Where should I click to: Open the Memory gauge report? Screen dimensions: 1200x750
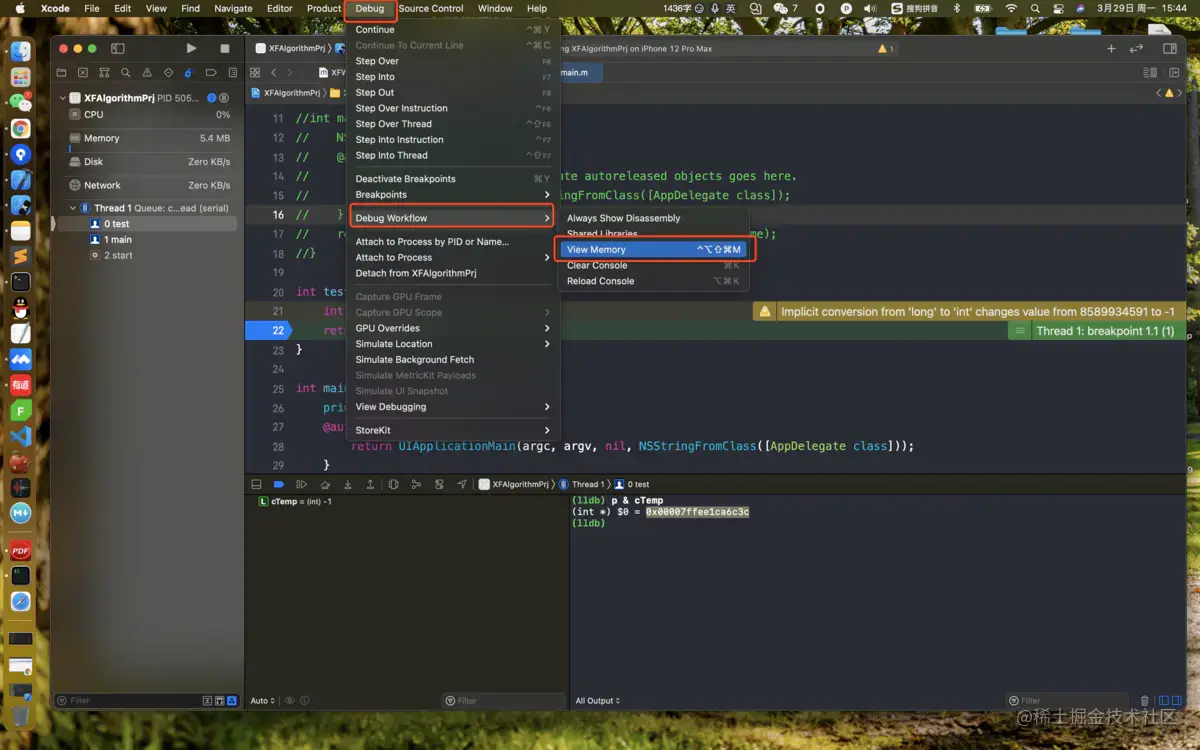(x=148, y=138)
